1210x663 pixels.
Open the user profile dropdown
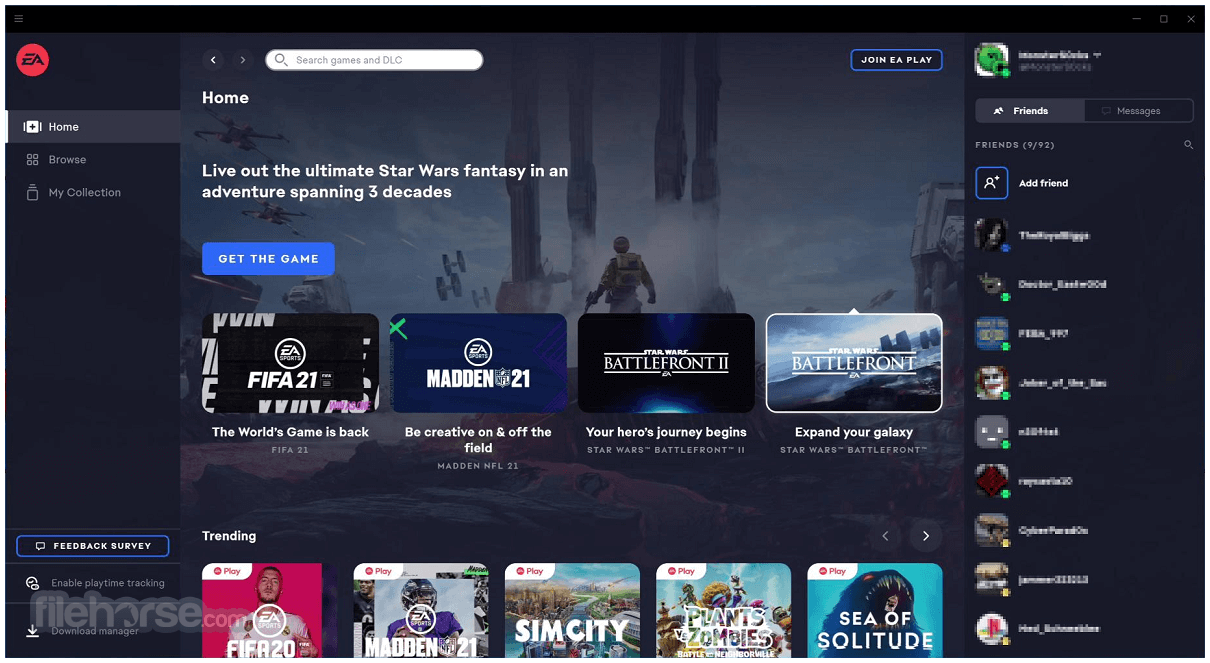click(x=1097, y=54)
